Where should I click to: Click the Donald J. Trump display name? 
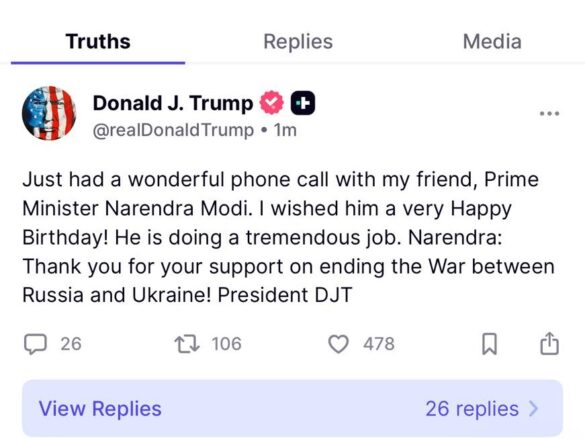coord(173,103)
